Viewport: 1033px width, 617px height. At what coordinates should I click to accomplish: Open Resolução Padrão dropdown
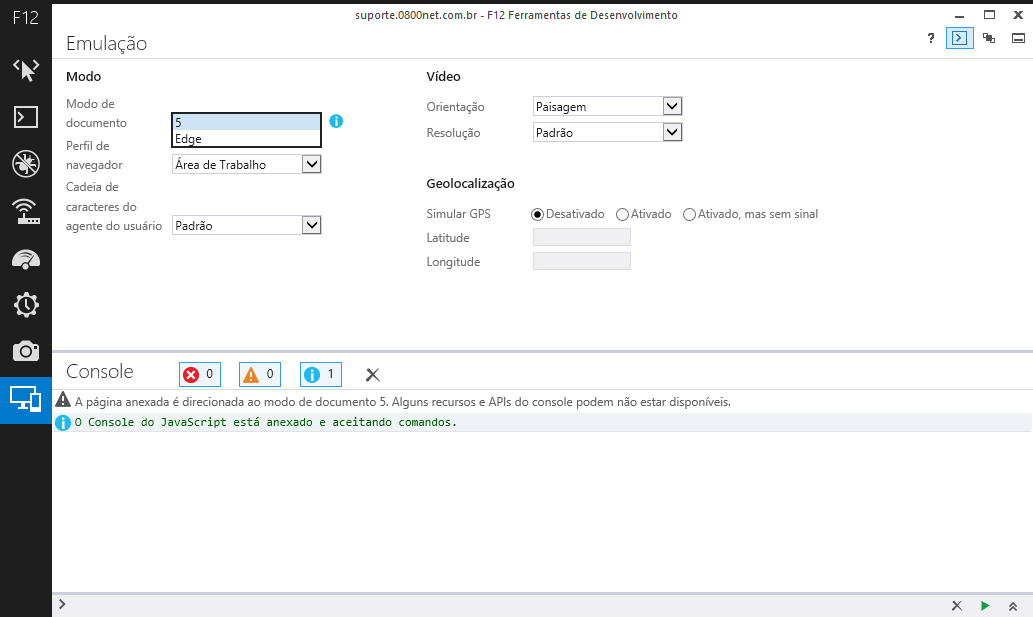[607, 132]
